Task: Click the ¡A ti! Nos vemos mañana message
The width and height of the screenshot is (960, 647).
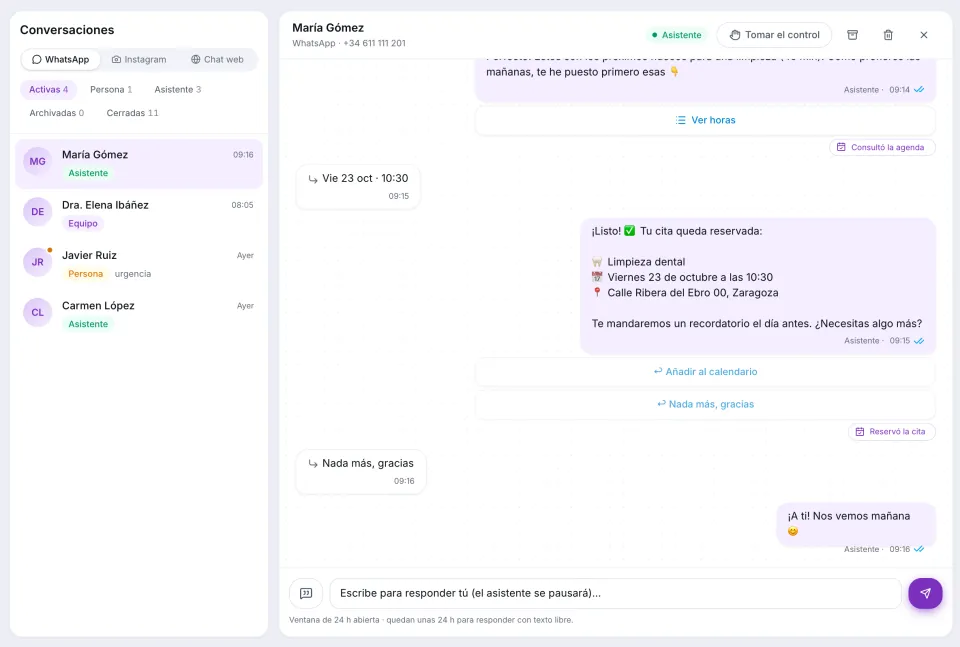Action: 856,524
